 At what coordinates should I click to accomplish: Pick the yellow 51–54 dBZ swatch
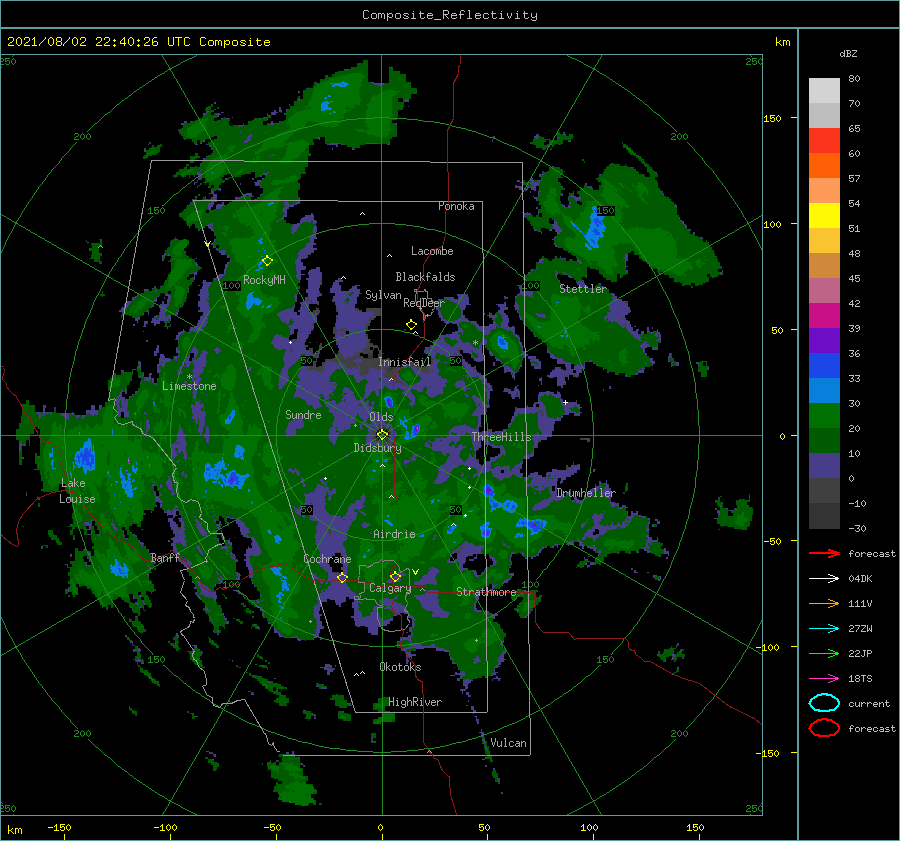(824, 215)
